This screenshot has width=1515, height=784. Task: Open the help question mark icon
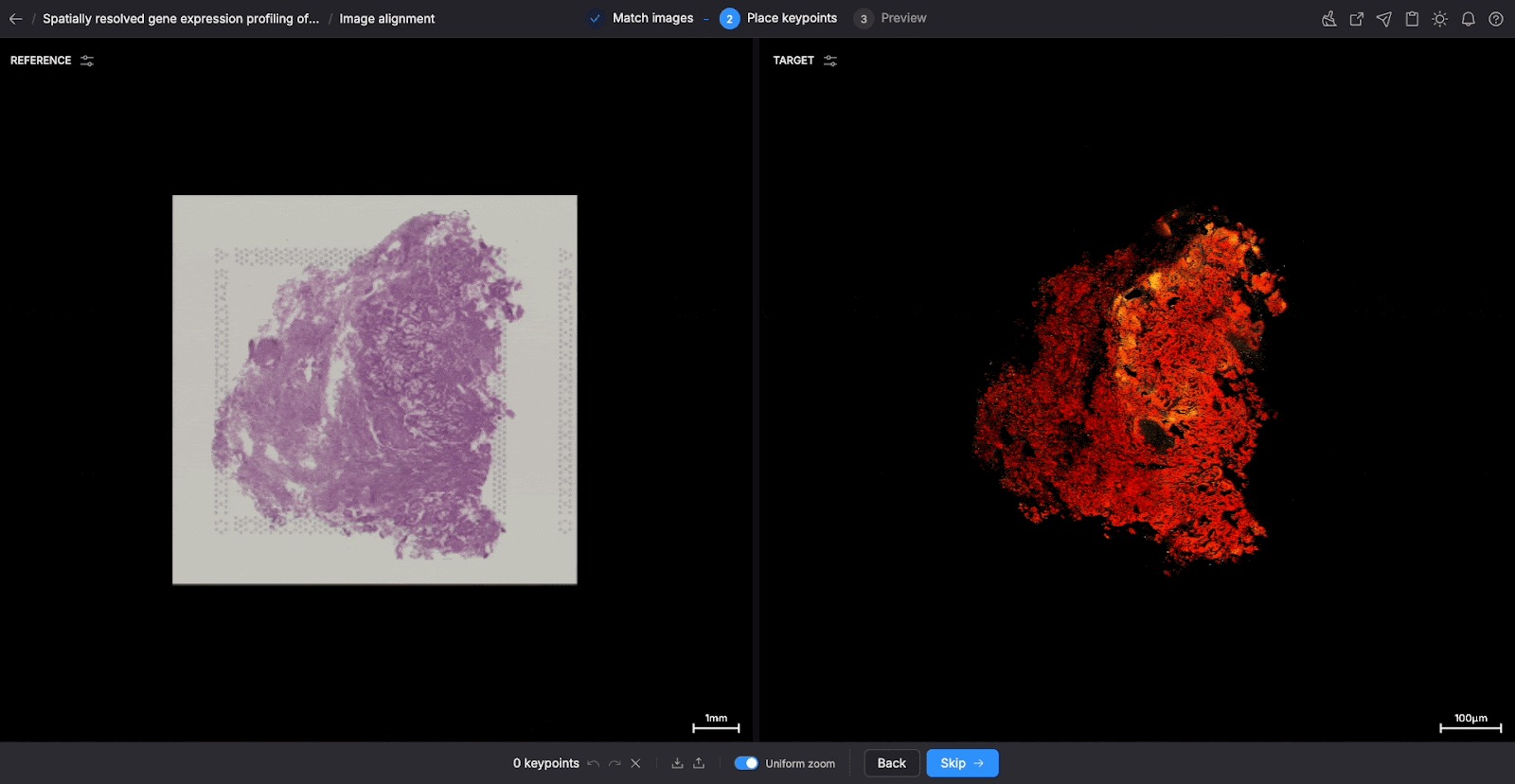point(1496,19)
